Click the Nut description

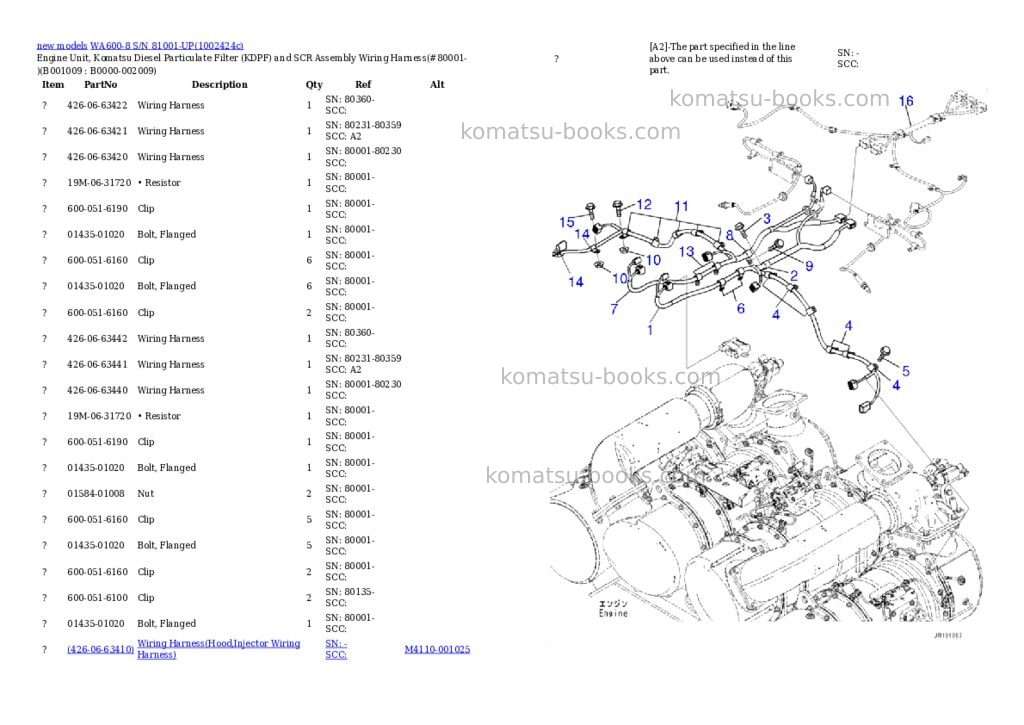pos(146,494)
